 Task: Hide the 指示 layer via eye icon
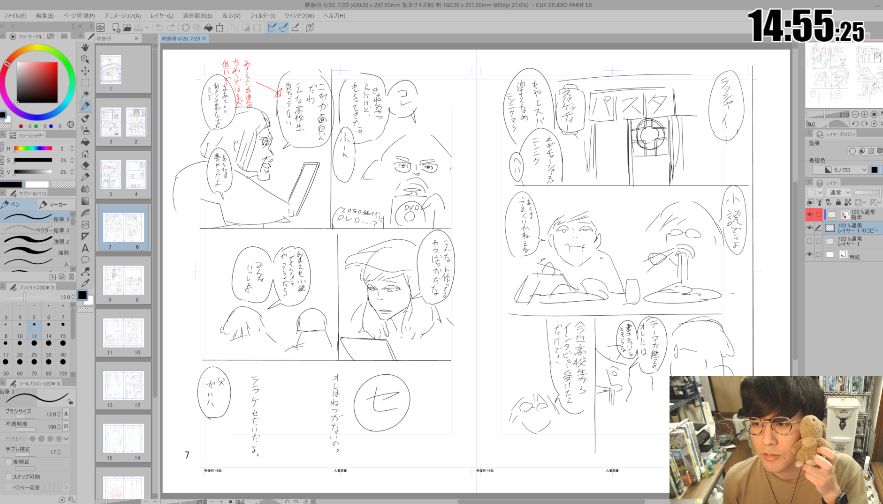tap(810, 215)
